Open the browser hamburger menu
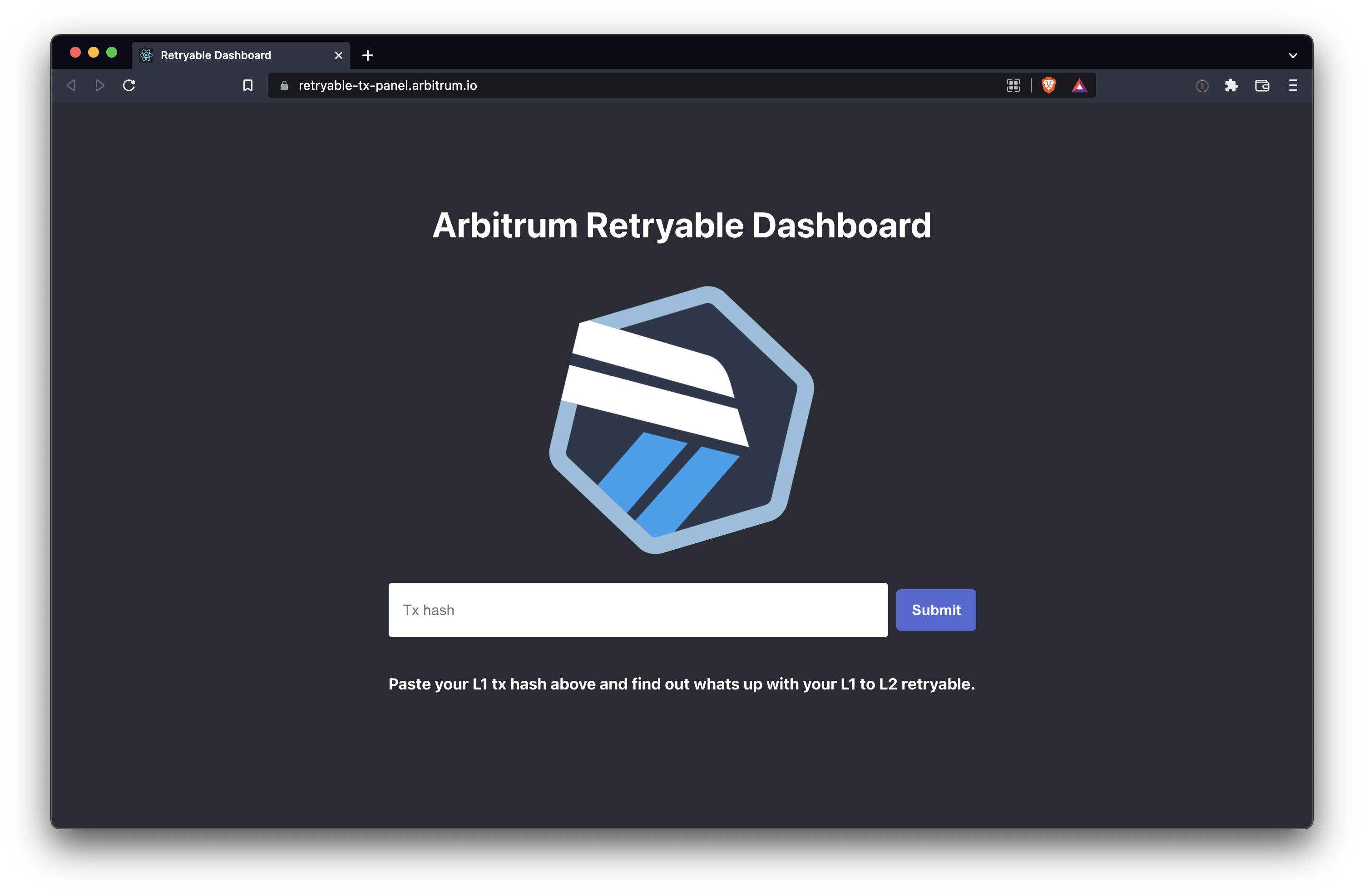Image resolution: width=1364 pixels, height=896 pixels. [1294, 85]
